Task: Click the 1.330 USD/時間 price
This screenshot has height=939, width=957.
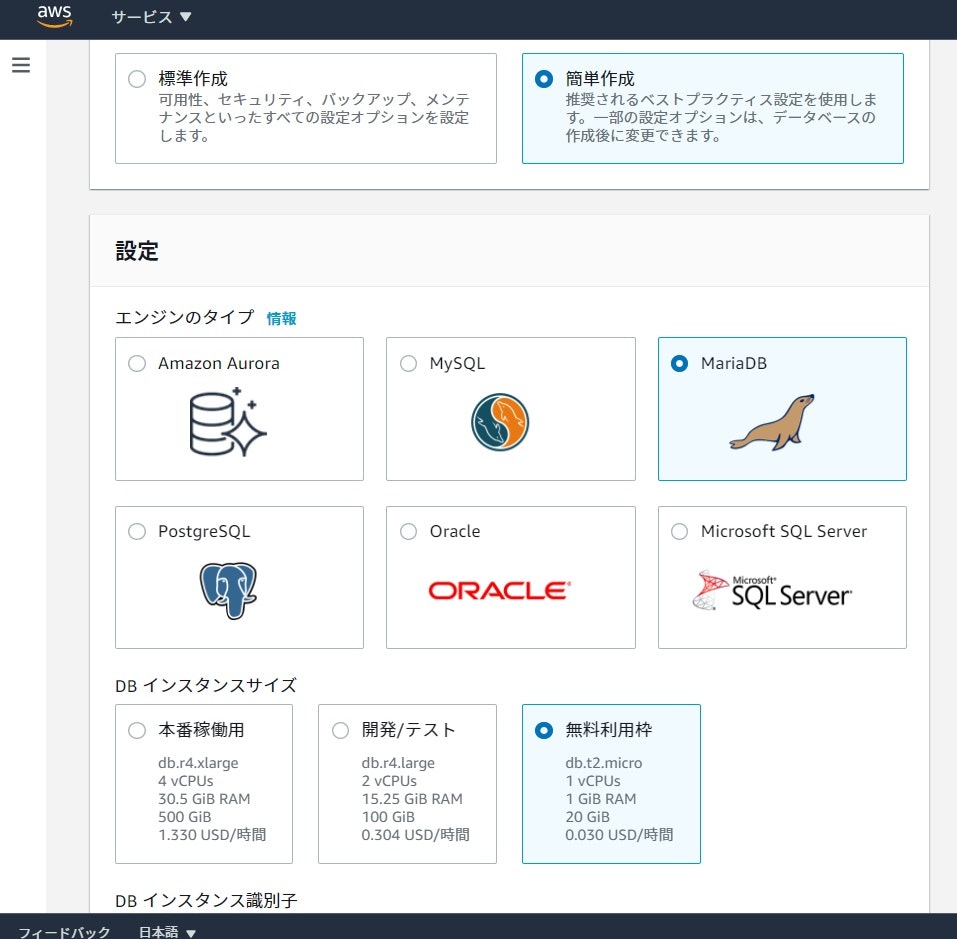Action: 212,835
